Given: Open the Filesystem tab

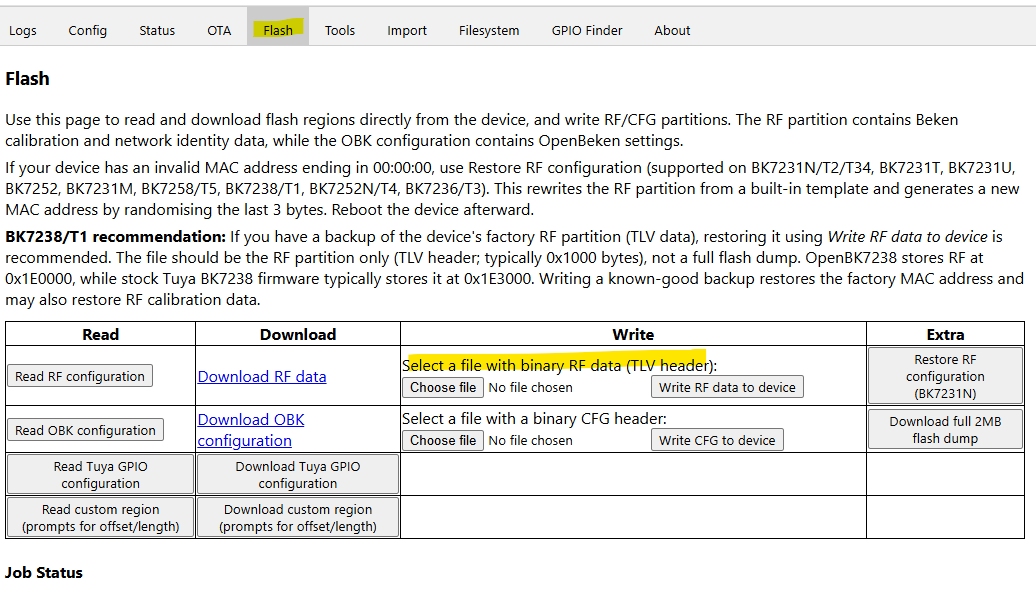Looking at the screenshot, I should pyautogui.click(x=489, y=30).
